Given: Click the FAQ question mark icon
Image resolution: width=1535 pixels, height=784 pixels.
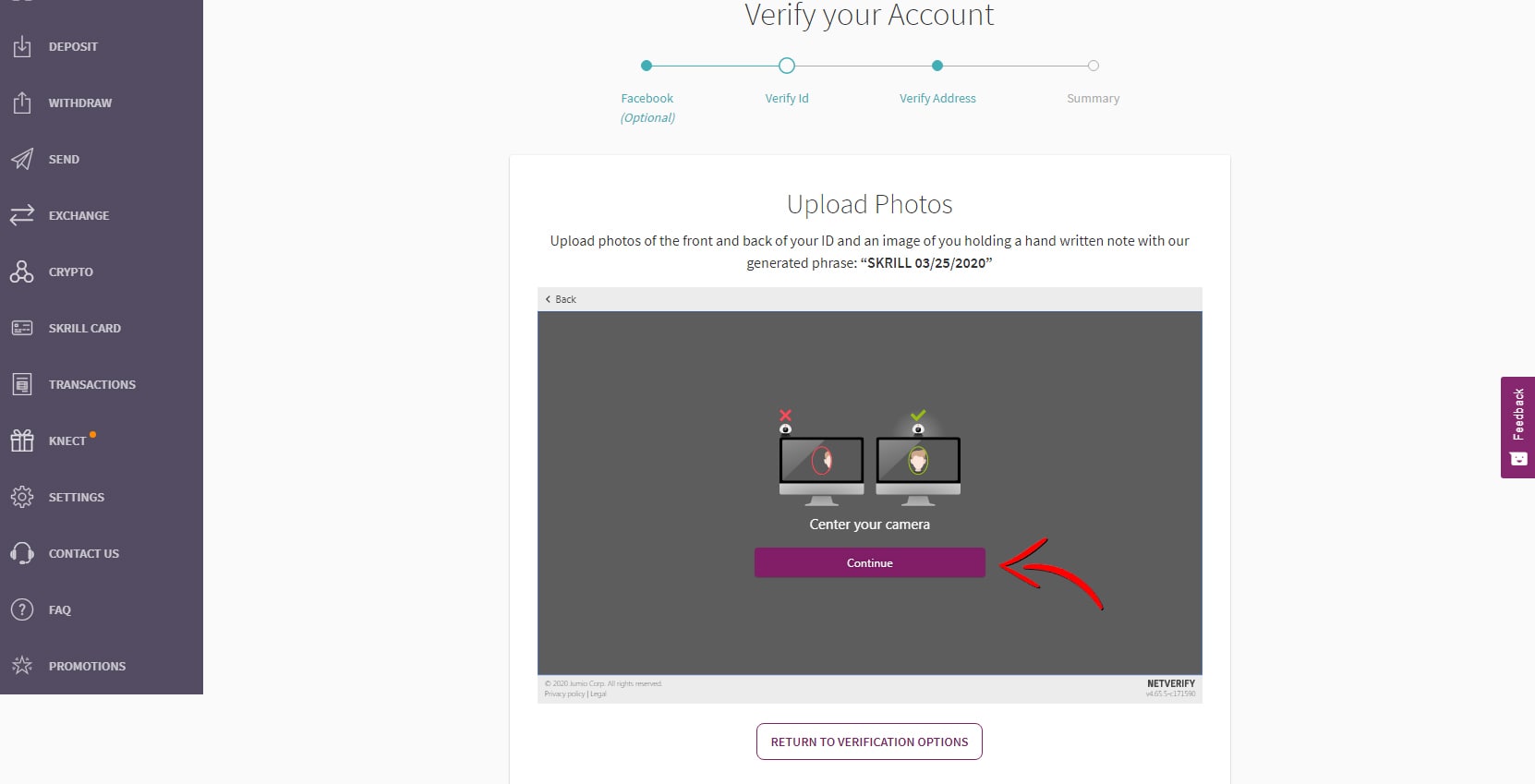Looking at the screenshot, I should tap(22, 609).
